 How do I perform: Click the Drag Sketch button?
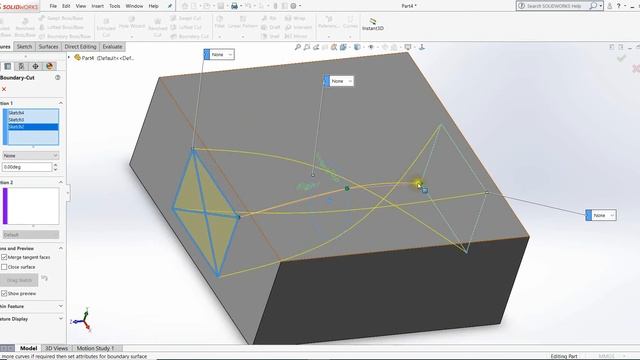point(19,280)
